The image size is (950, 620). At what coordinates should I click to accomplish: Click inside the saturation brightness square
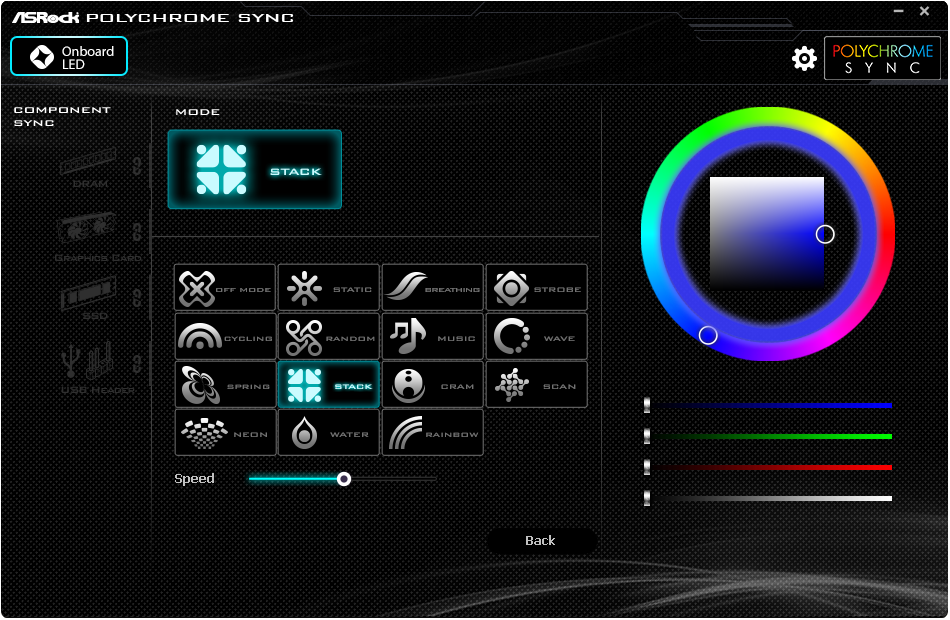pos(766,233)
